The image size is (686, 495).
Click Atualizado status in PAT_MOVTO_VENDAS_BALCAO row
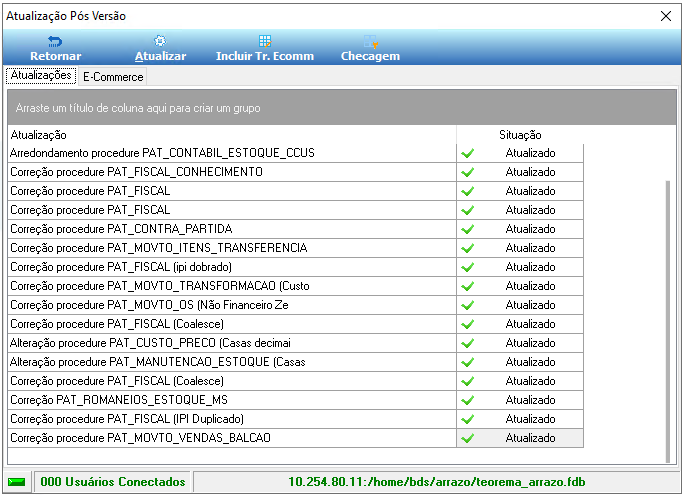530,438
